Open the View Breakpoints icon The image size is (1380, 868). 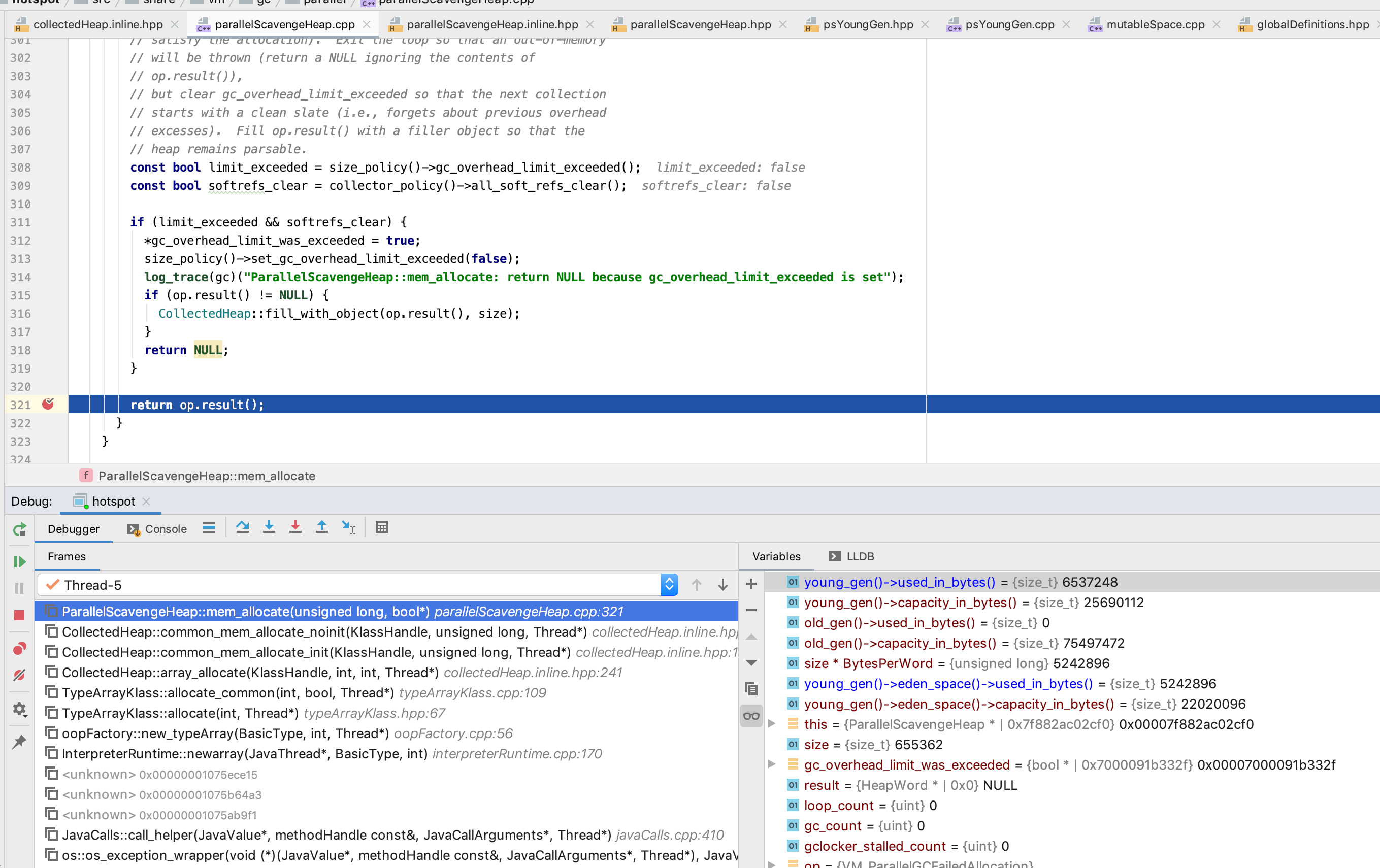19,649
